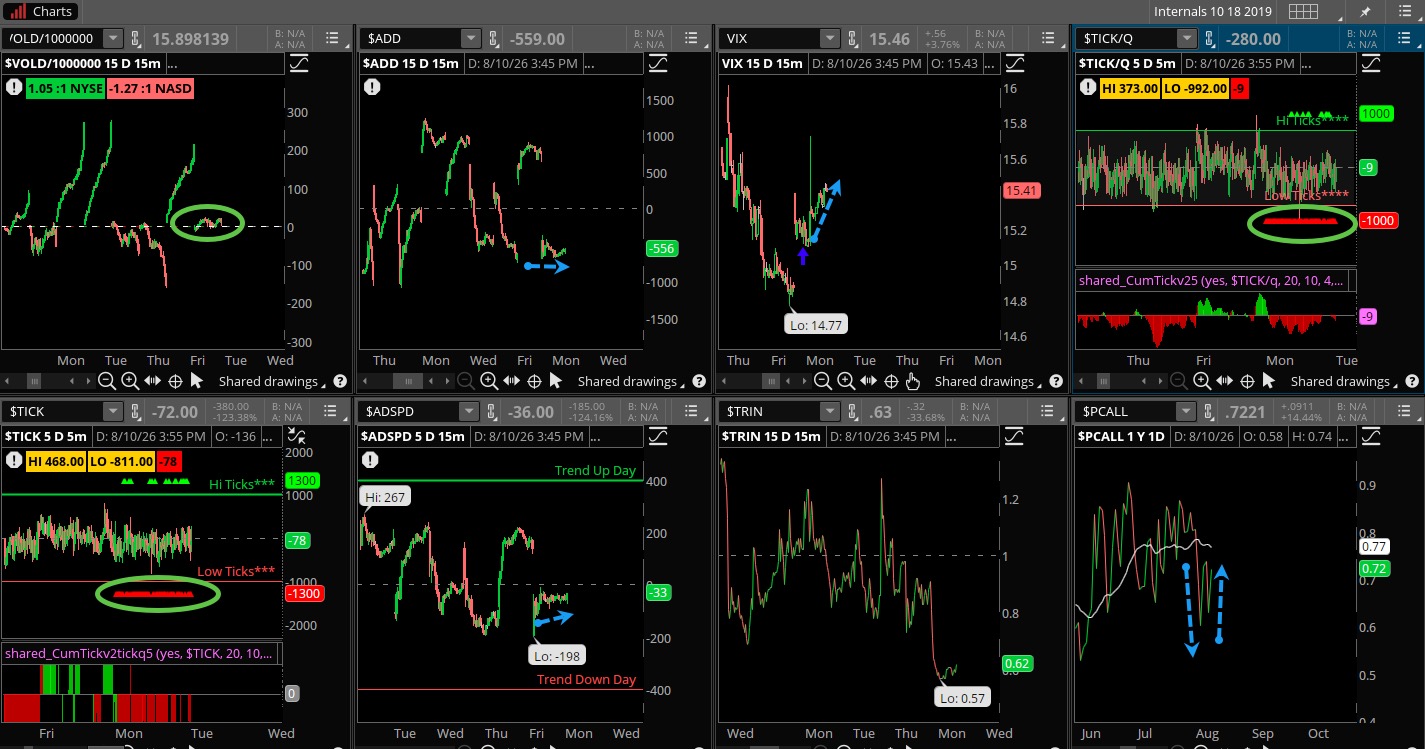Open Shared drawings dropdown under VIX chart
This screenshot has height=749, width=1425.
pyautogui.click(x=990, y=381)
